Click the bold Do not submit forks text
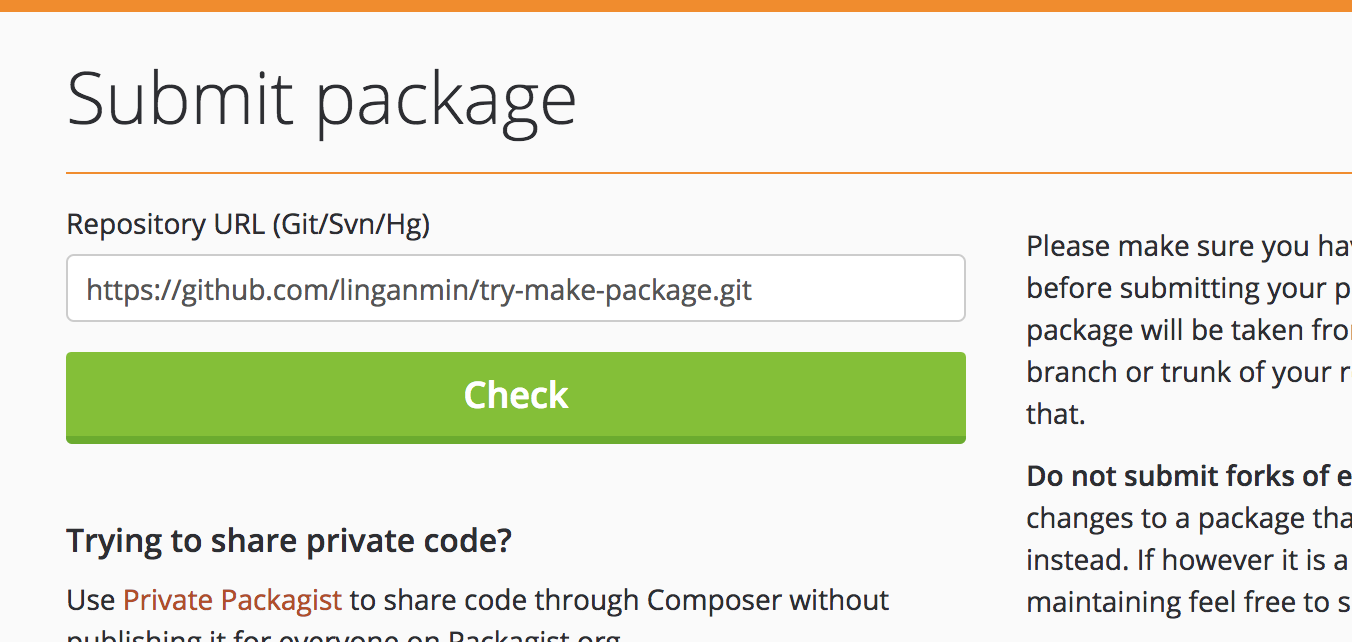 [x=1189, y=476]
